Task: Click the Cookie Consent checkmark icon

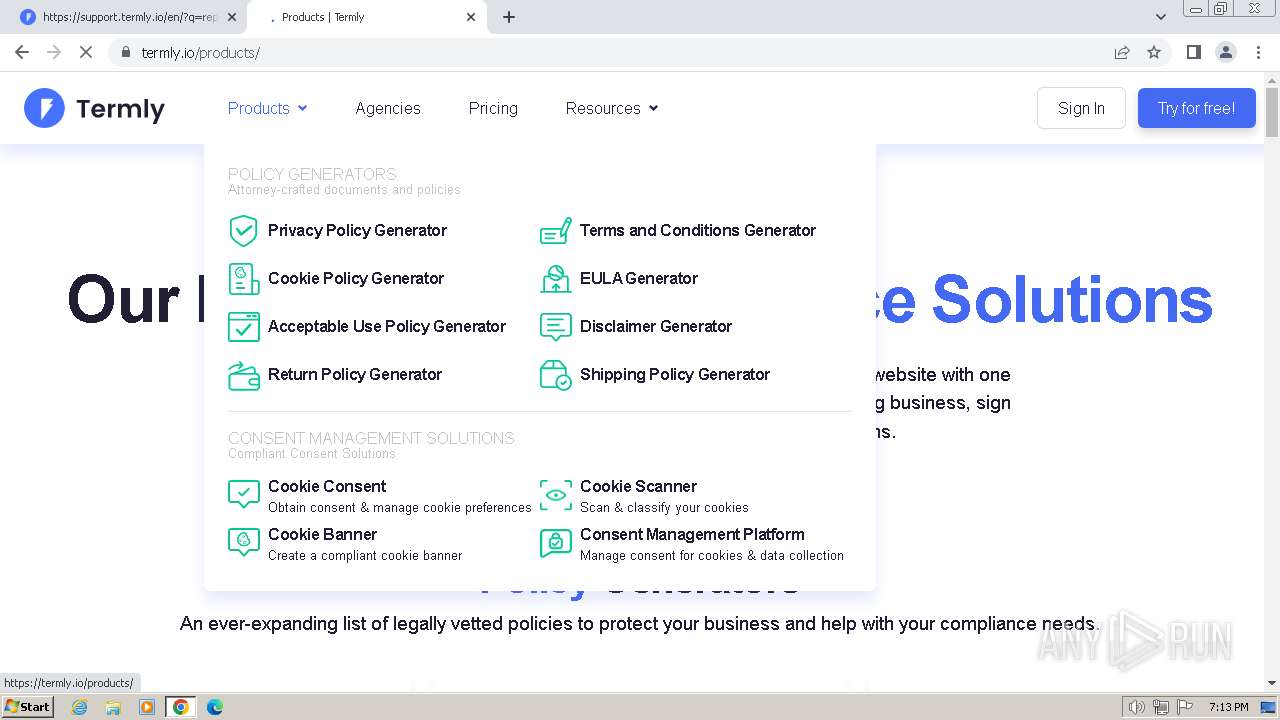Action: coord(244,494)
